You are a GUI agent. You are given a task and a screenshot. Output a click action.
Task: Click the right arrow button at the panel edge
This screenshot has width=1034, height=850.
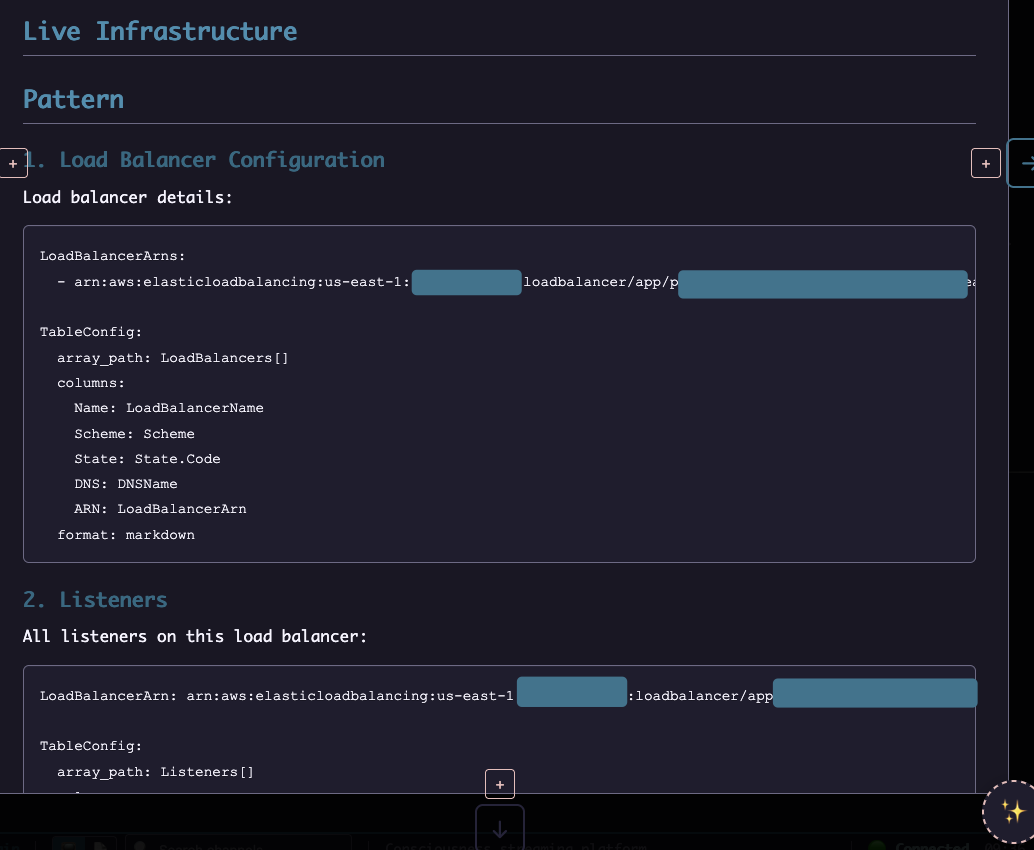(x=1023, y=163)
